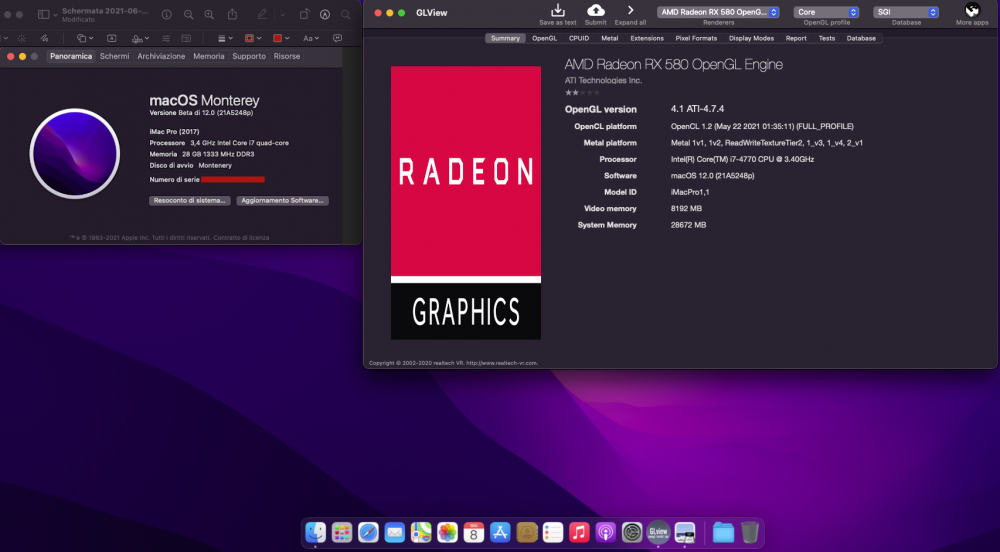Click the speech bubble annotate icon
The width and height of the screenshot is (1000, 552).
[x=337, y=38]
